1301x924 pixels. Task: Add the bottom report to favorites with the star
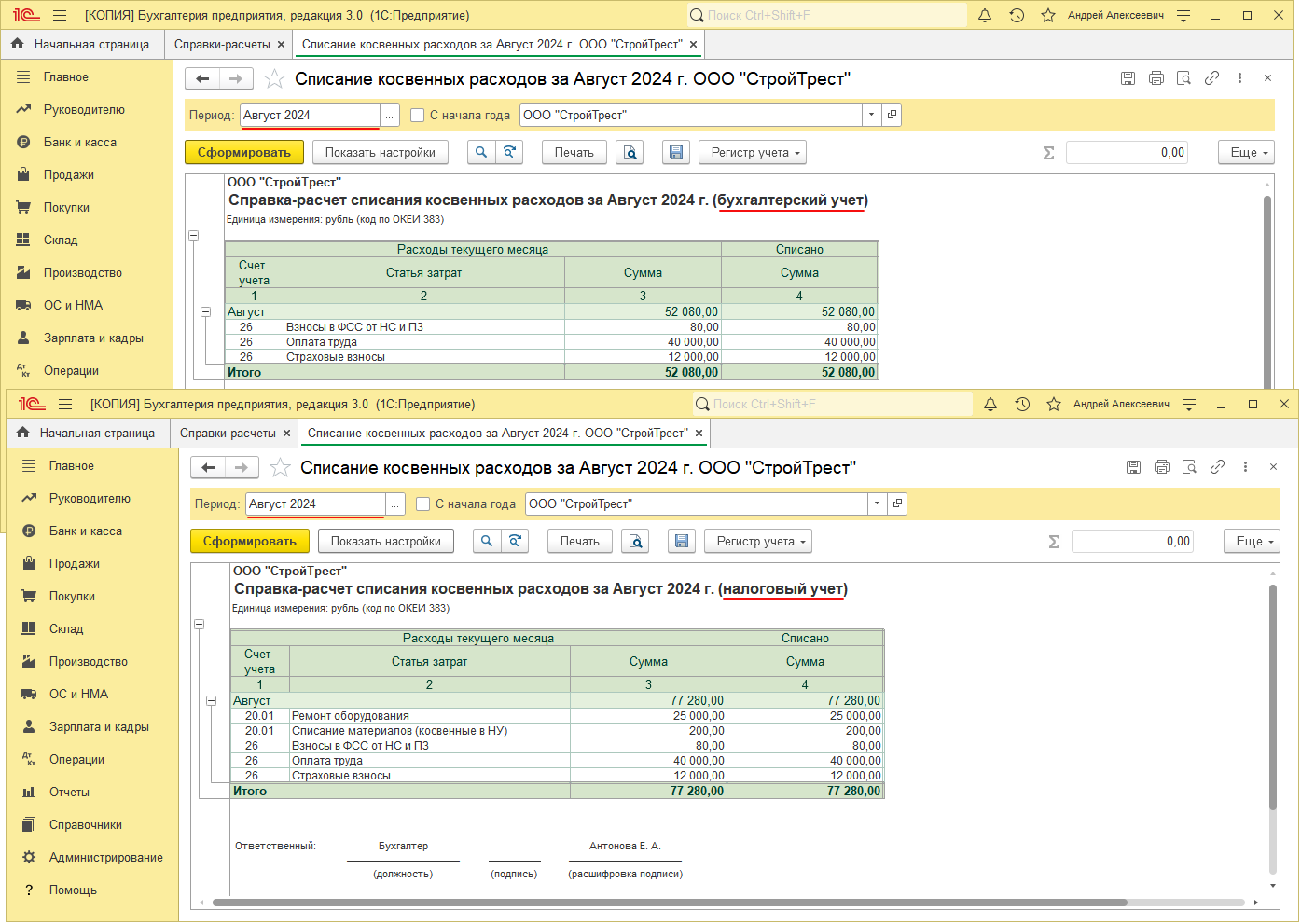(280, 468)
